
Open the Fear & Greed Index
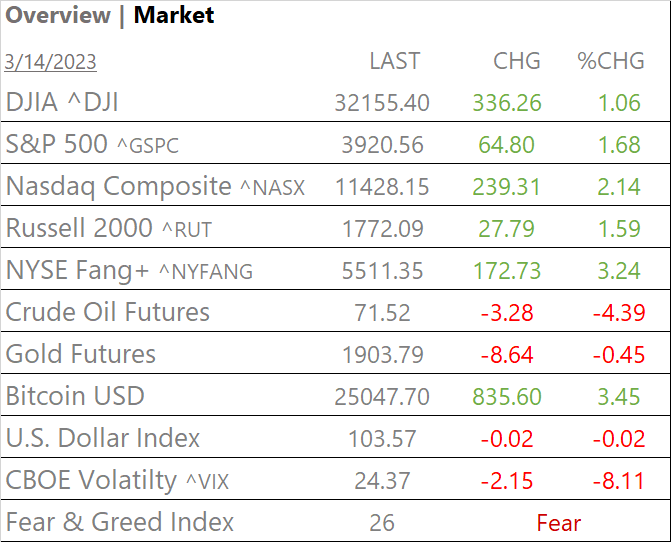120,522
